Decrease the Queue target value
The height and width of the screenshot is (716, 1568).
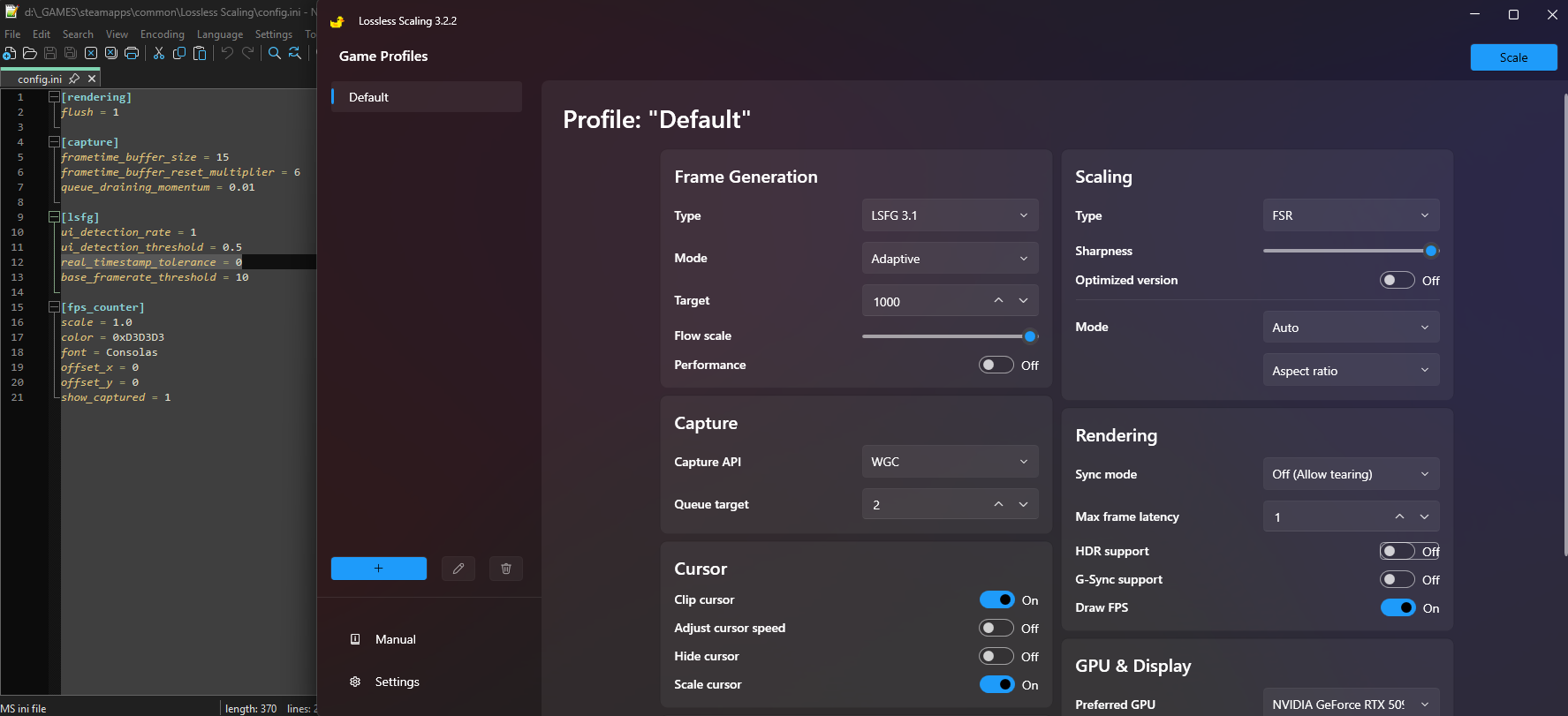(x=1024, y=504)
